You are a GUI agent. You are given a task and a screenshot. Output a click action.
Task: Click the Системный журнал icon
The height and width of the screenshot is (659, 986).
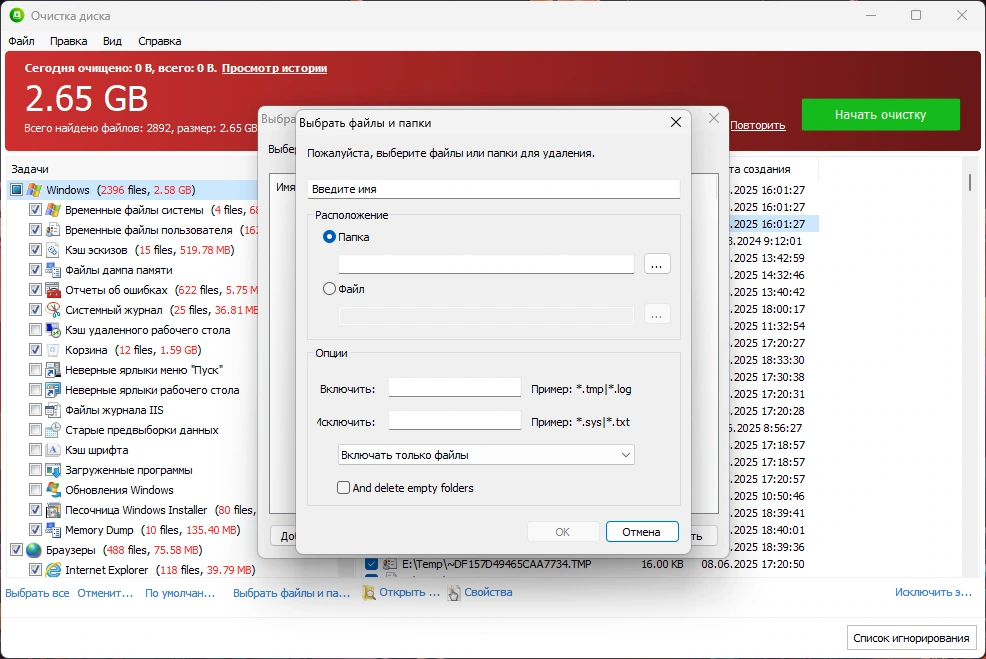pyautogui.click(x=53, y=310)
